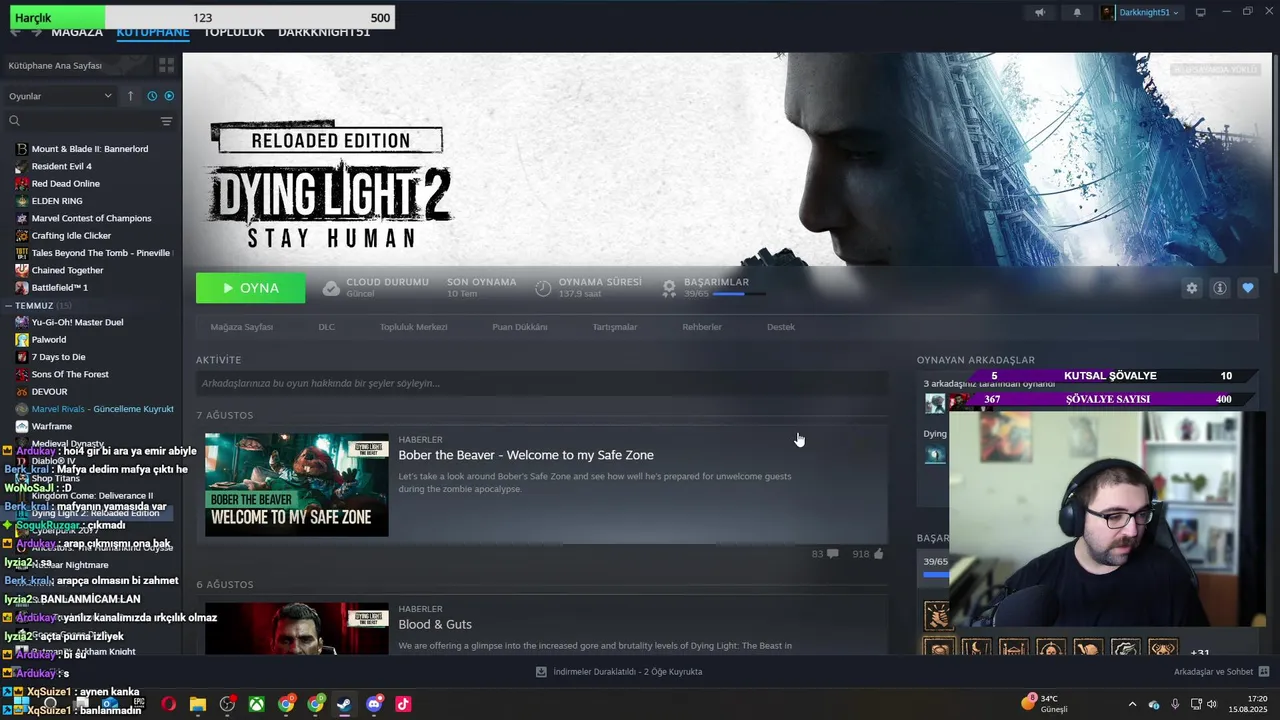Toggle the recent activity clock filter

(152, 96)
